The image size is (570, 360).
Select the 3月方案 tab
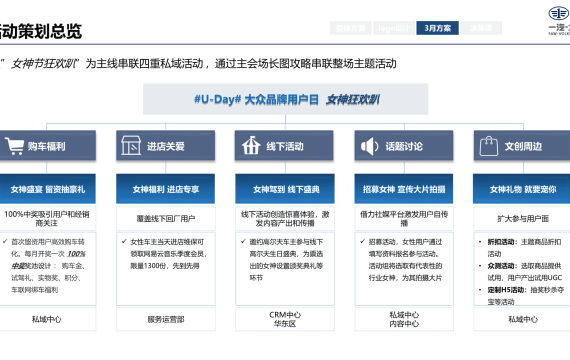(x=437, y=28)
